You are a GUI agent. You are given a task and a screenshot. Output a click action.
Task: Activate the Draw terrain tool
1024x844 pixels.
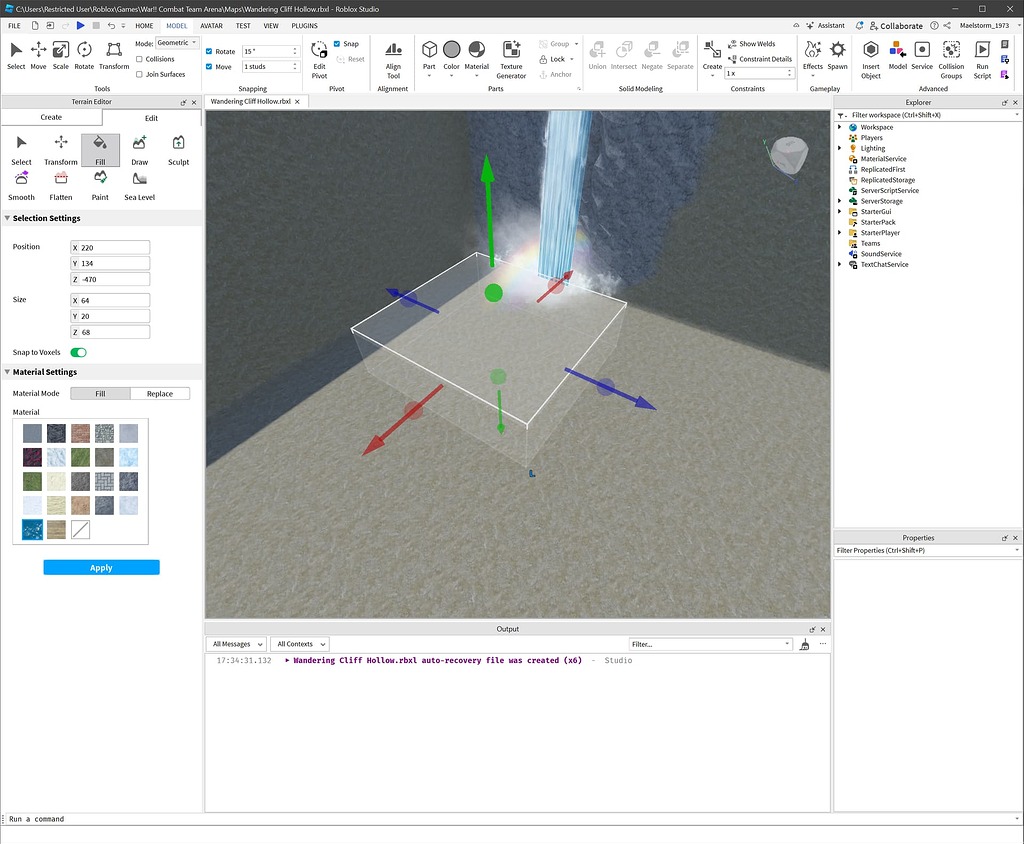tap(139, 152)
